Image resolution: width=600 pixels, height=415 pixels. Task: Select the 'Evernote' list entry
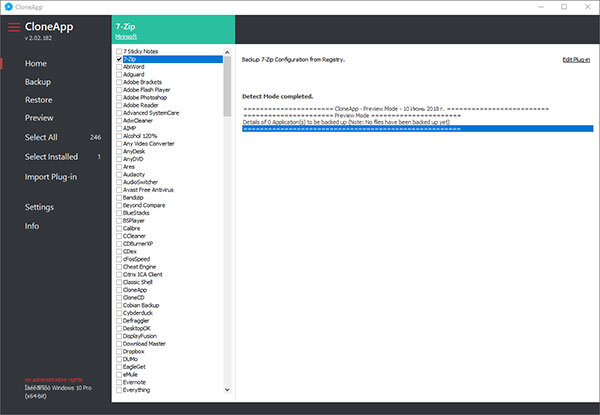(134, 382)
